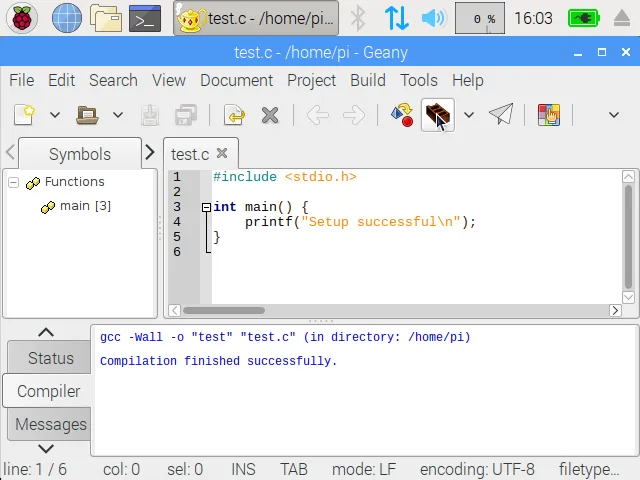This screenshot has width=640, height=480.
Task: Open the color chooser icon
Action: 549,115
